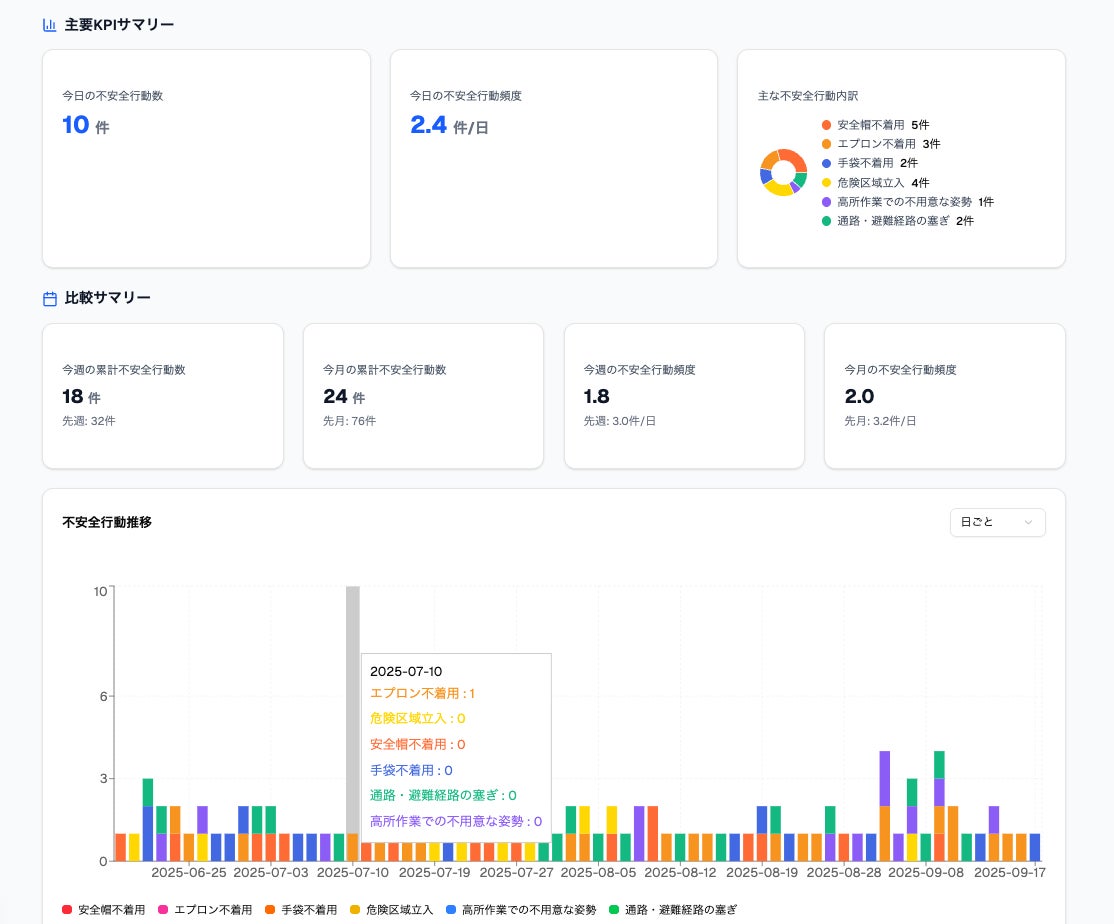The height and width of the screenshot is (924, 1114).
Task: Click the 今日の不安全行動頻度 2.4 件/日 card
Action: [553, 158]
